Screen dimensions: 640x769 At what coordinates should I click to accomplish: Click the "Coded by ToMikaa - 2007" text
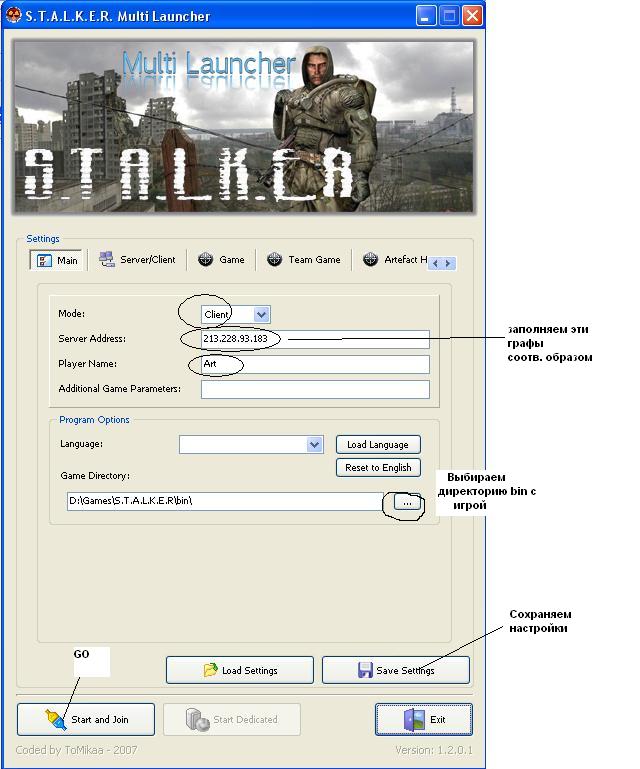[77, 750]
